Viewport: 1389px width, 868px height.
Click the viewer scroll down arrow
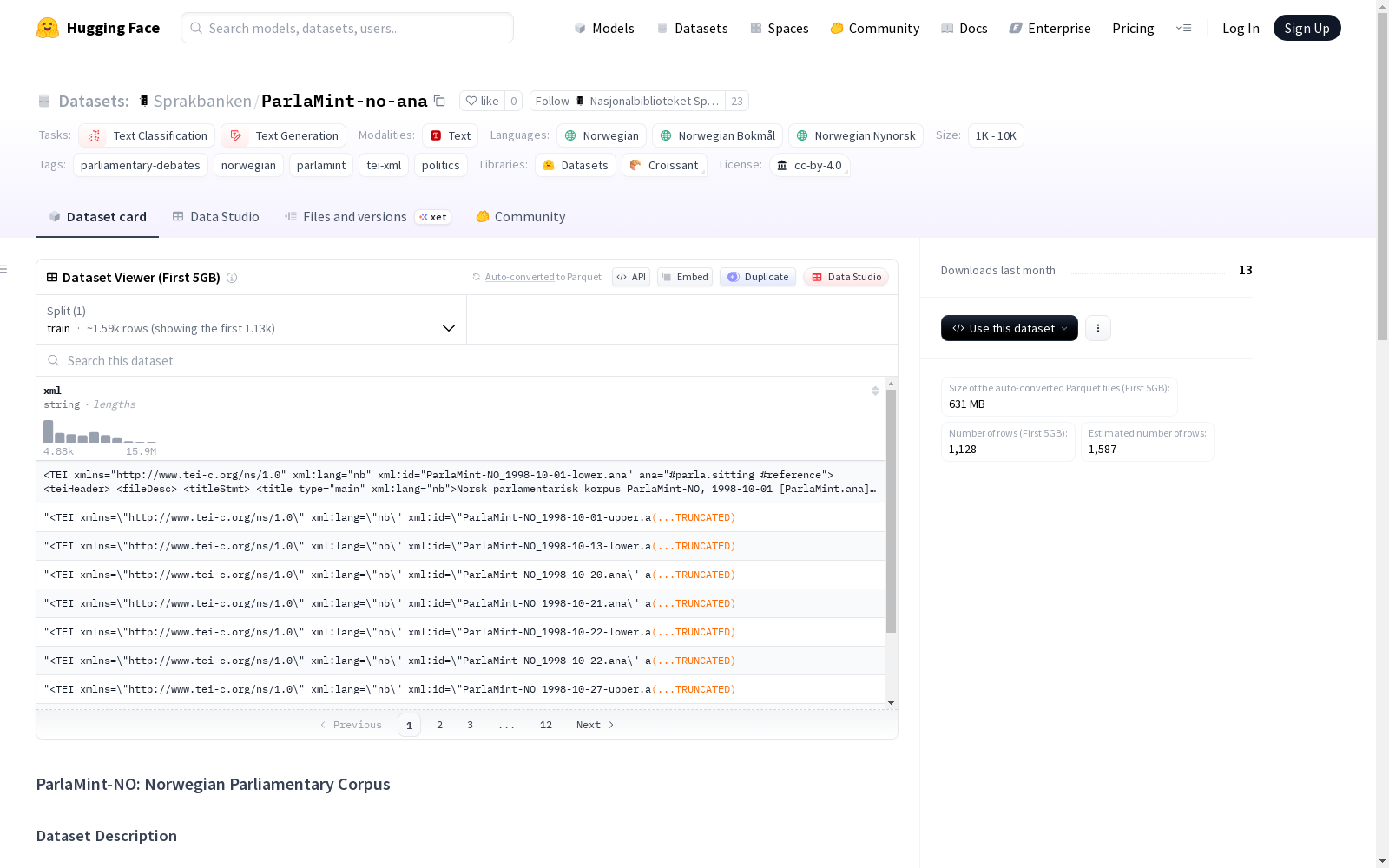891,703
